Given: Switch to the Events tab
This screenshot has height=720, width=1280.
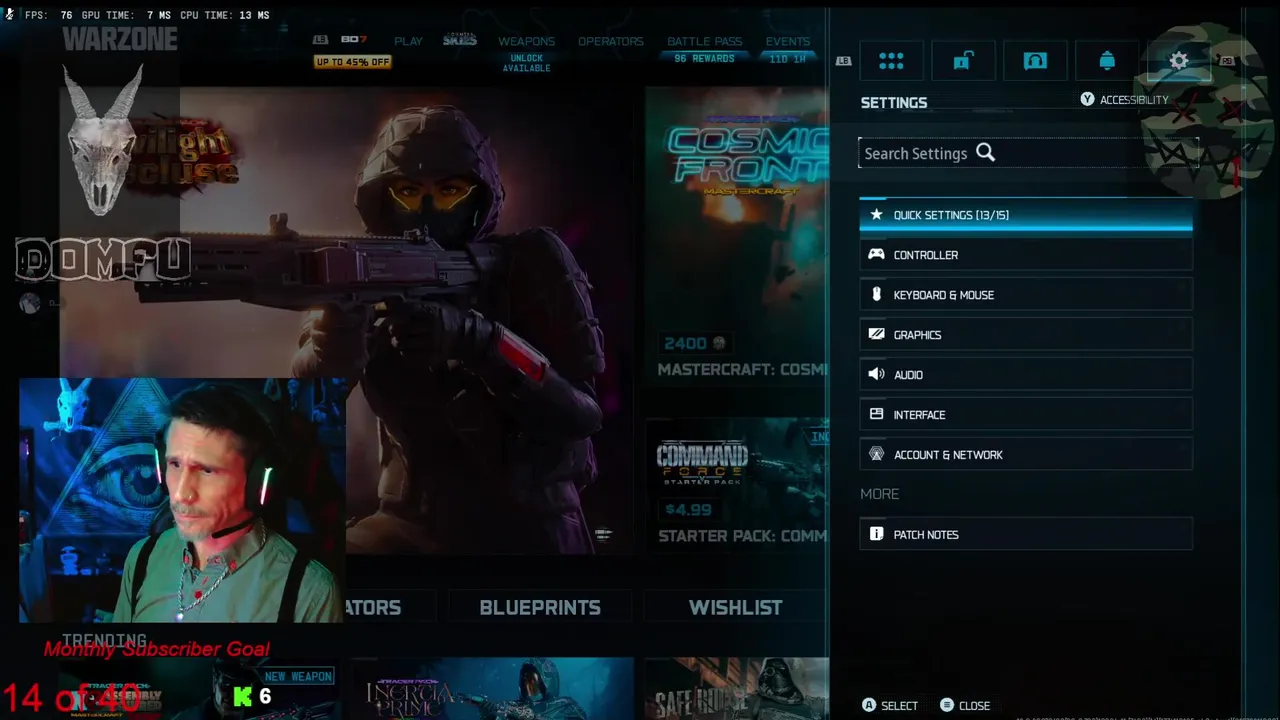Looking at the screenshot, I should tap(787, 41).
